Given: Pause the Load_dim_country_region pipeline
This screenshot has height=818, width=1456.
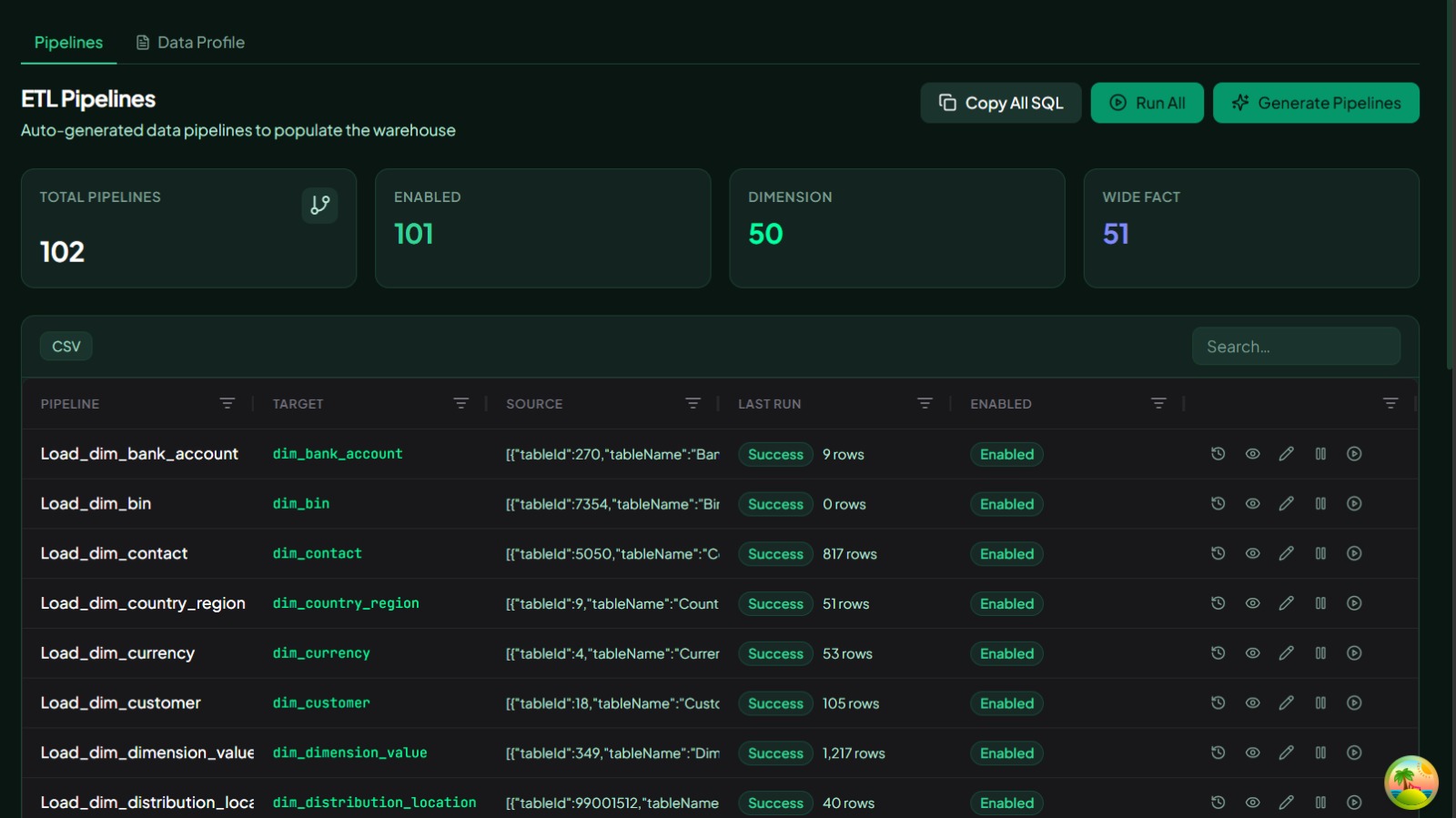Looking at the screenshot, I should pyautogui.click(x=1320, y=603).
